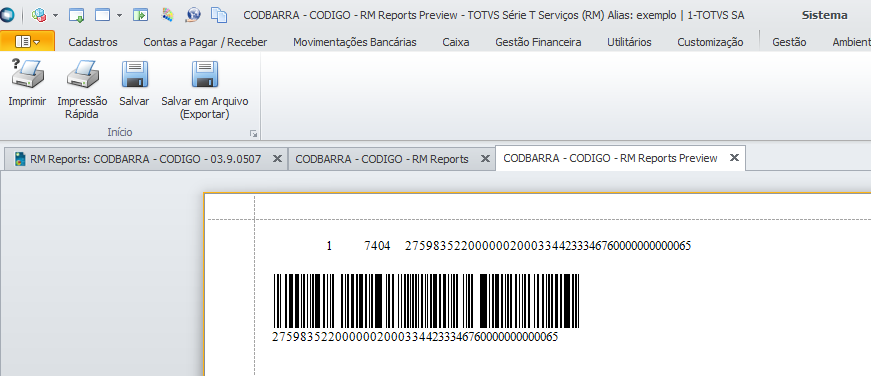
Task: Open the orange application menu button
Action: [27, 41]
